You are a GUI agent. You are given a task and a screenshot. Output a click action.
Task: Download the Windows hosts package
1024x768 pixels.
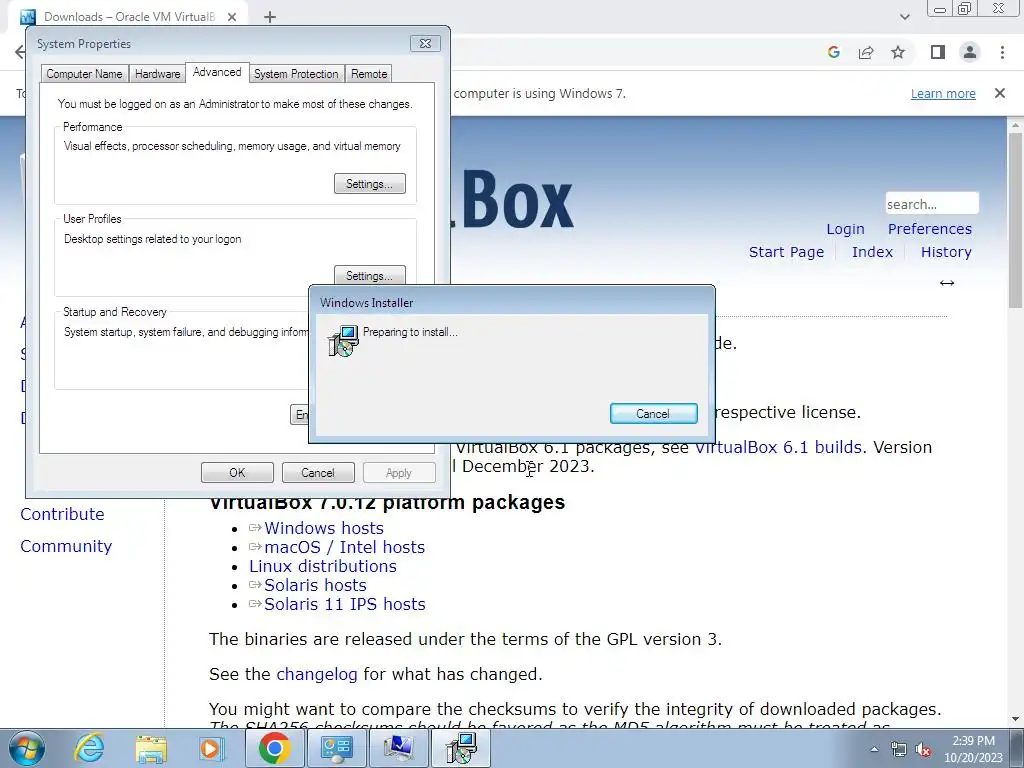324,528
